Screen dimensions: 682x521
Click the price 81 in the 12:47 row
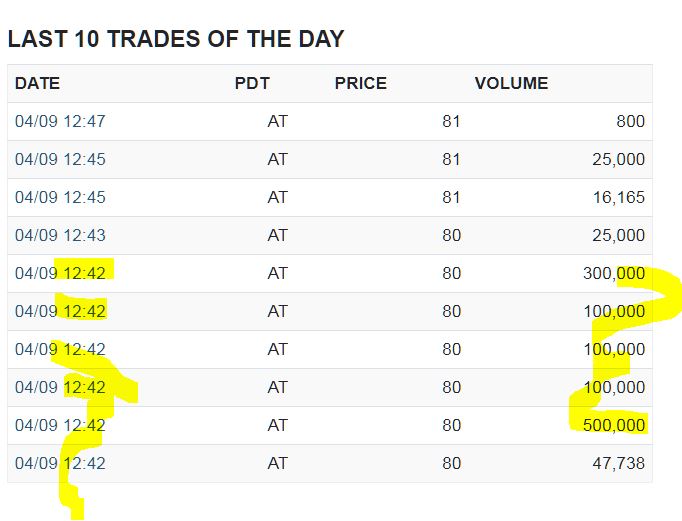coord(451,122)
